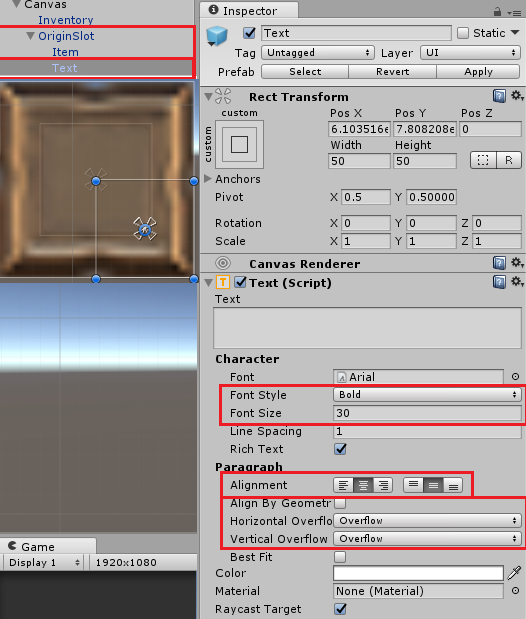
Task: Select OriginSlot in the hierarchy
Action: pyautogui.click(x=66, y=36)
